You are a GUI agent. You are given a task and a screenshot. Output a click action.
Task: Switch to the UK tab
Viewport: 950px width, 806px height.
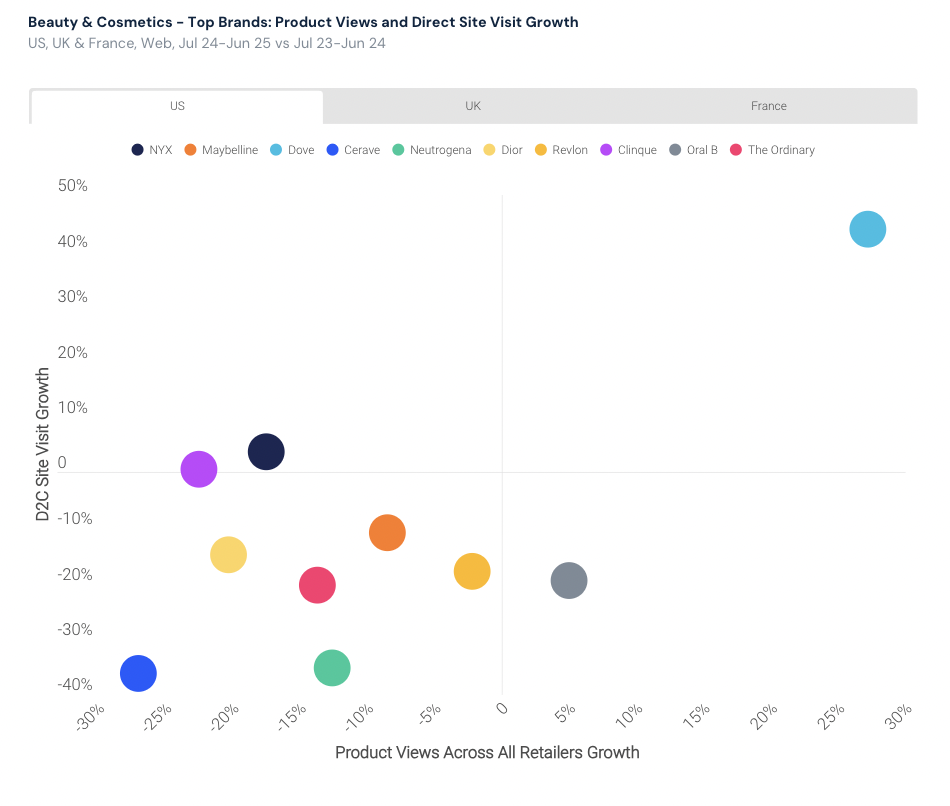tap(473, 106)
